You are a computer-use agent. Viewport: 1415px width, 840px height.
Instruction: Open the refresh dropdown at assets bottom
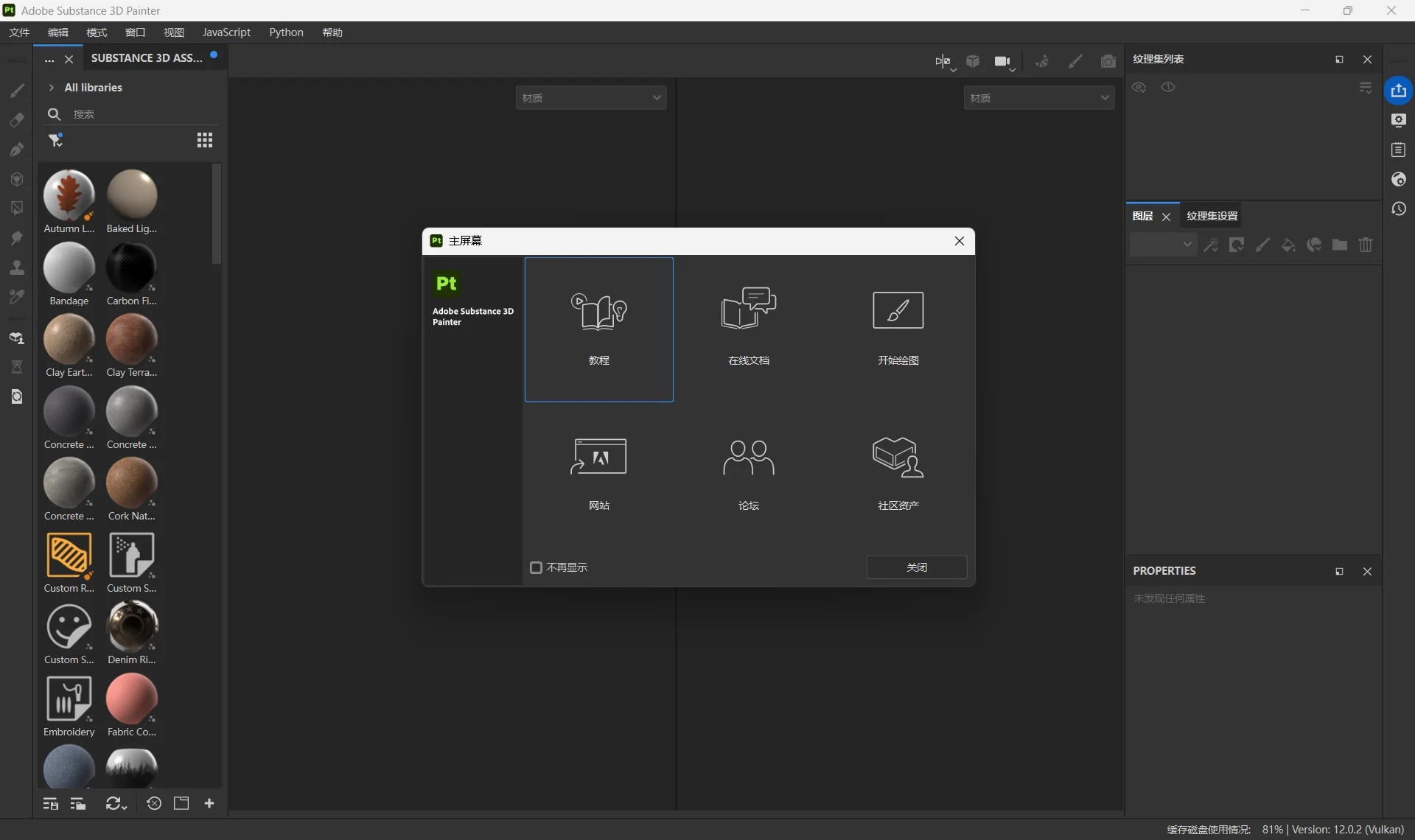point(116,803)
